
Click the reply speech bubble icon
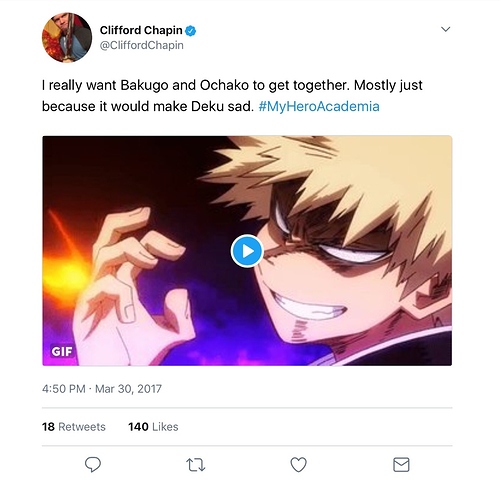[93, 464]
